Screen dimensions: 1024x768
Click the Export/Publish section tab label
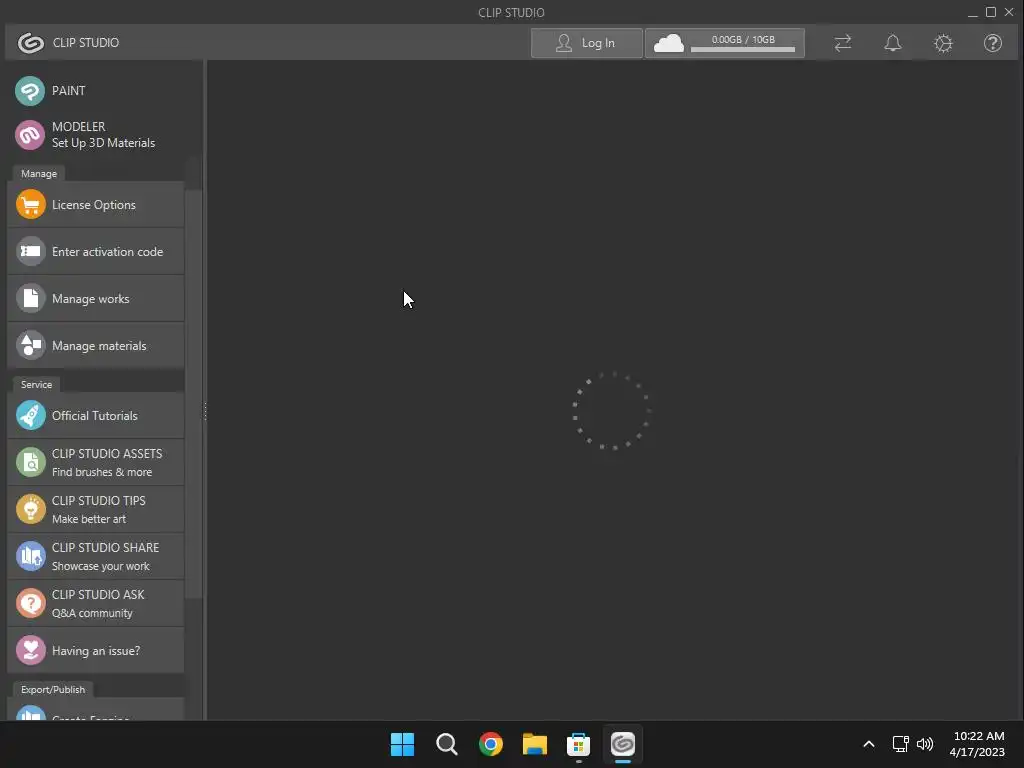(x=53, y=690)
